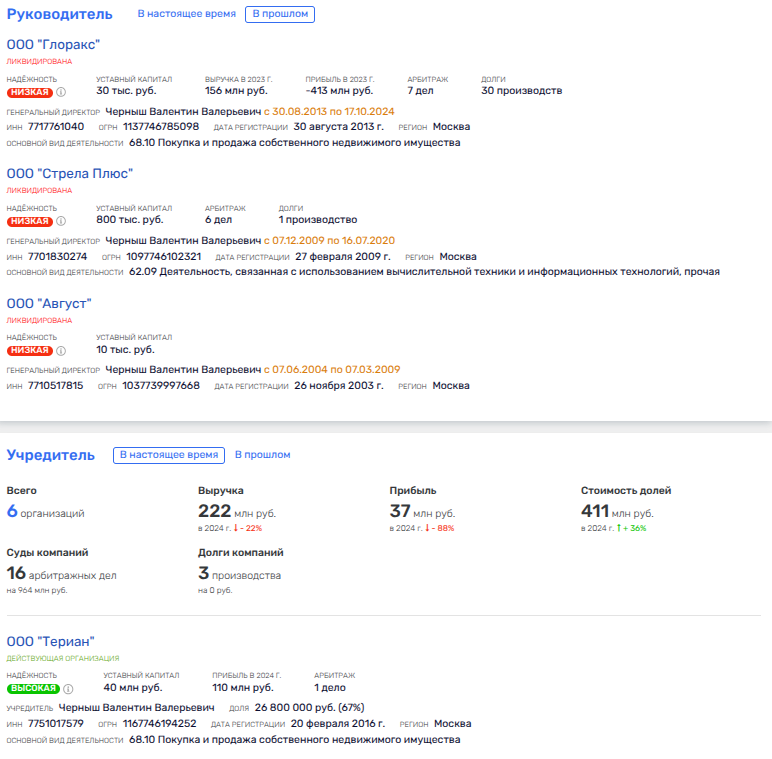Show past companies in Учредитель section
Screen dimensions: 772x759
[x=262, y=455]
